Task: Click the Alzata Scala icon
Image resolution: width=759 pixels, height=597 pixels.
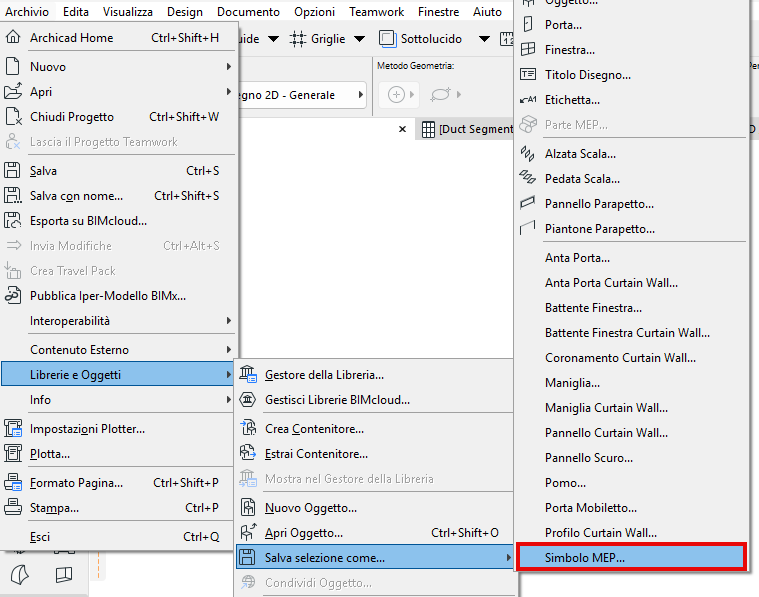Action: (527, 153)
